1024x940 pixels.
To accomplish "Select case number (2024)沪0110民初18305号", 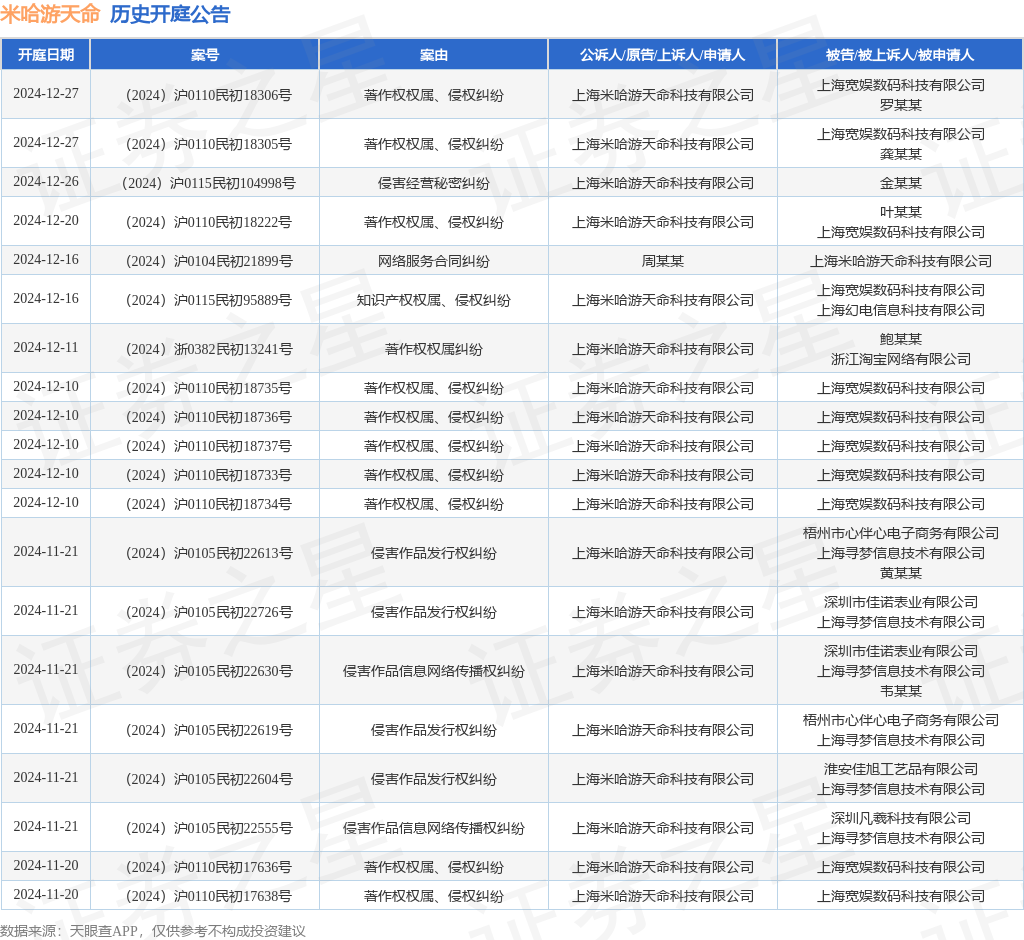I will point(208,144).
